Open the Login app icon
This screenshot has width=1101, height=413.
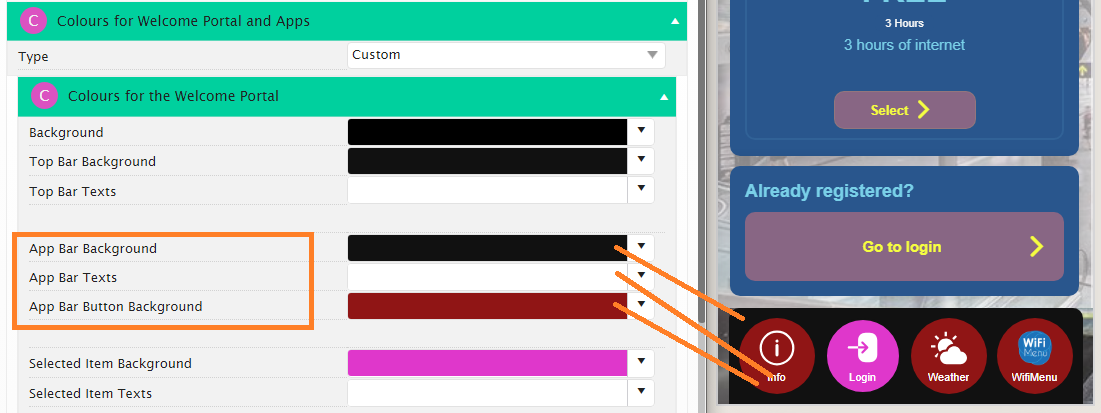[x=862, y=354]
